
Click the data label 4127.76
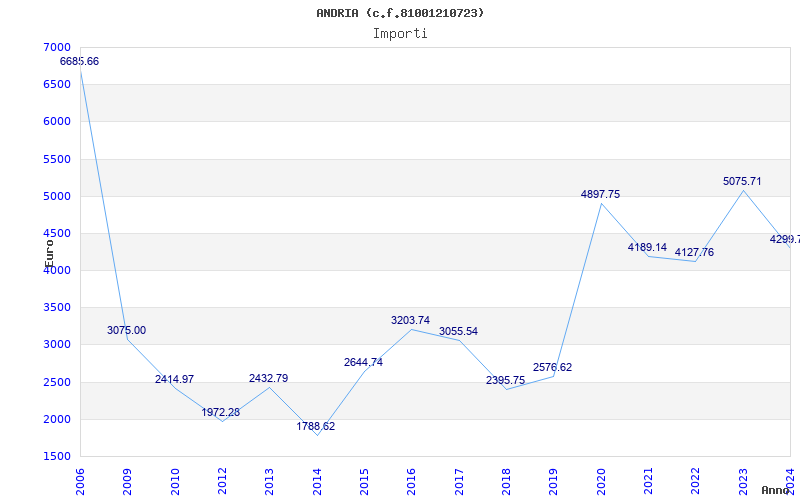click(x=694, y=252)
